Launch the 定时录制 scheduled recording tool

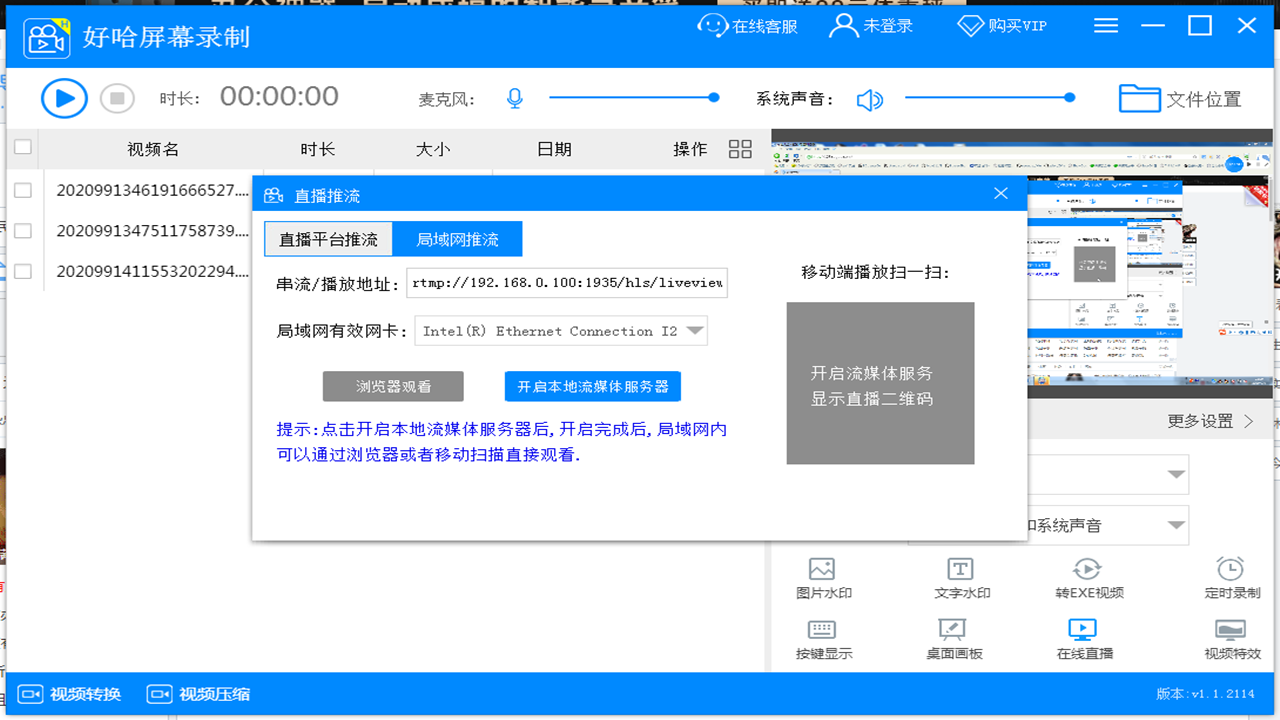1229,577
